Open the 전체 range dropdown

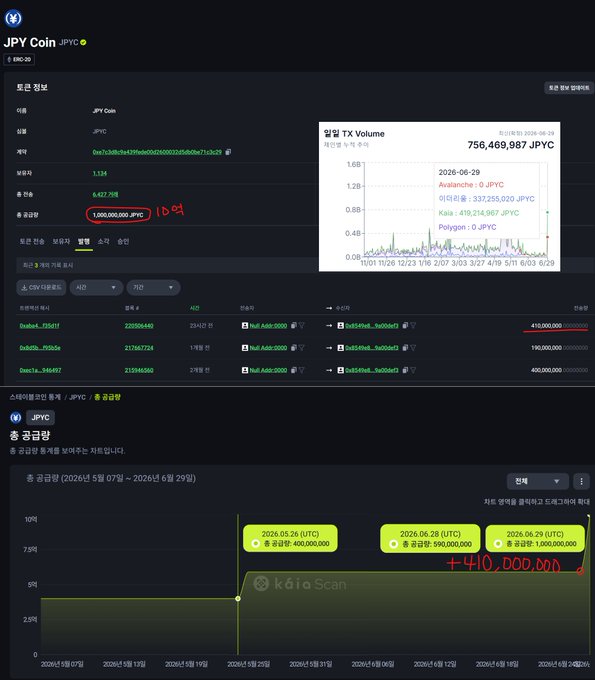coord(538,481)
